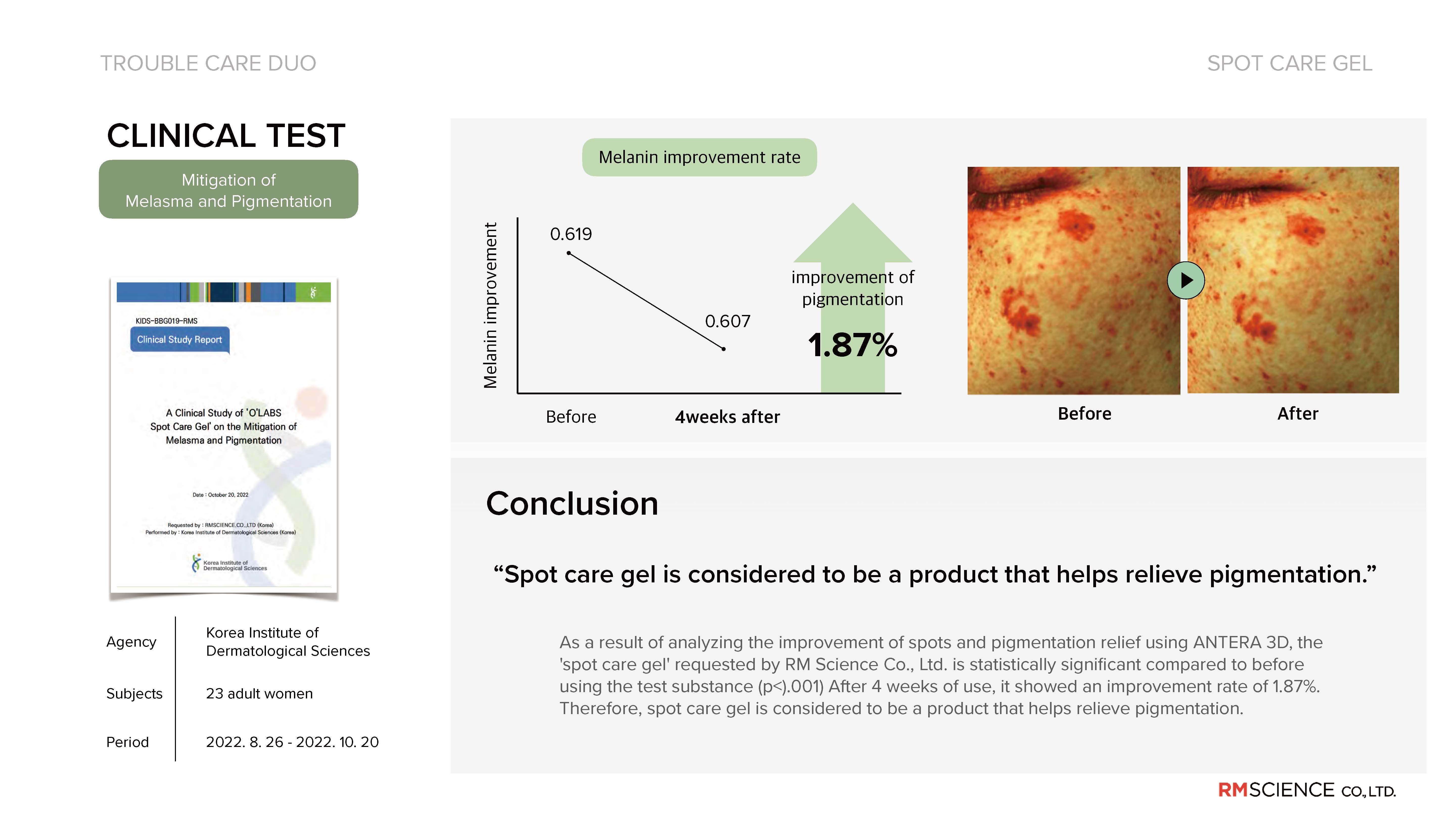The height and width of the screenshot is (819, 1456).
Task: Select the After skin photo
Action: tap(1293, 280)
